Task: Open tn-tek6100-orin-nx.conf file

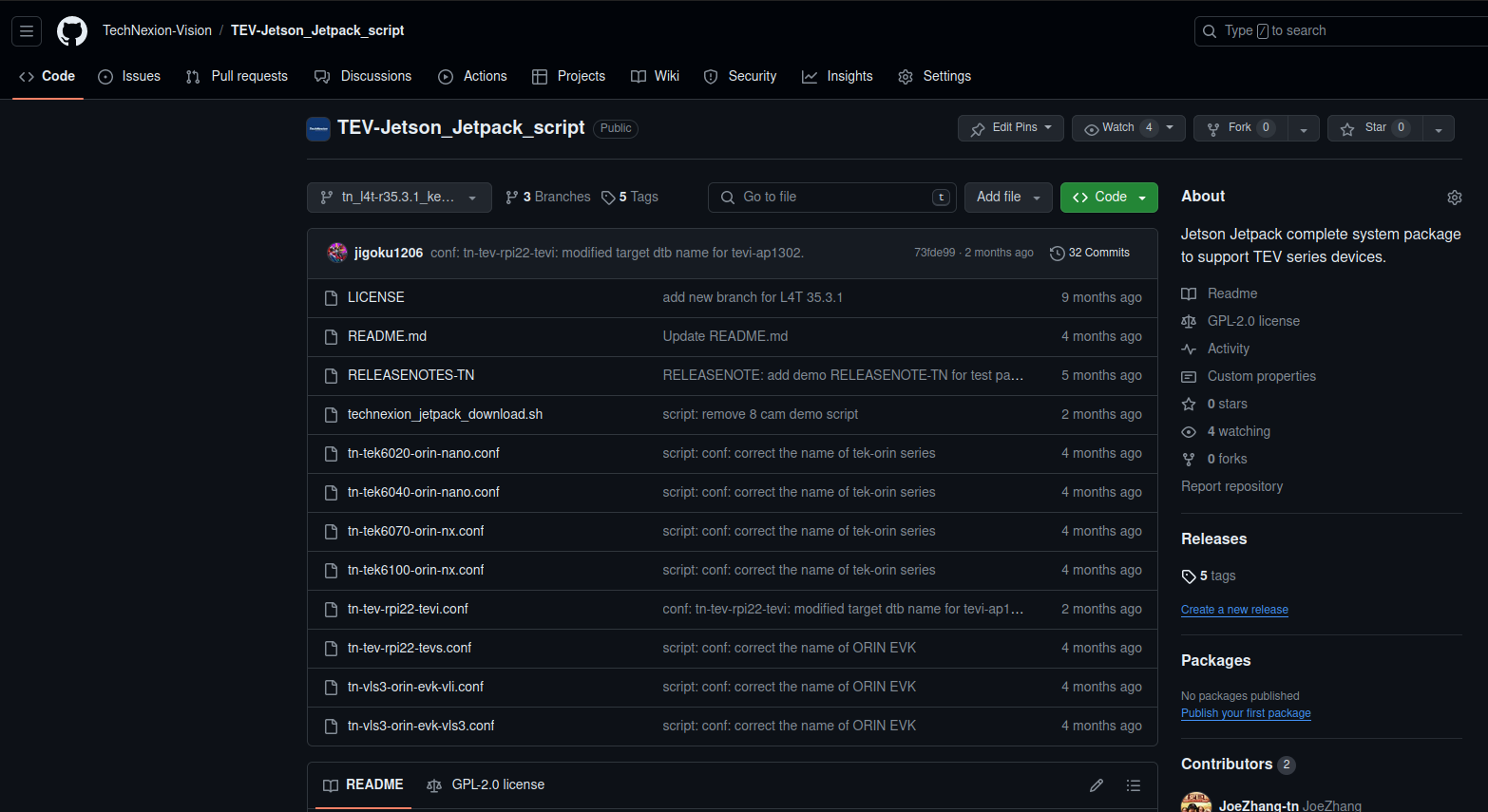Action: pyautogui.click(x=415, y=571)
